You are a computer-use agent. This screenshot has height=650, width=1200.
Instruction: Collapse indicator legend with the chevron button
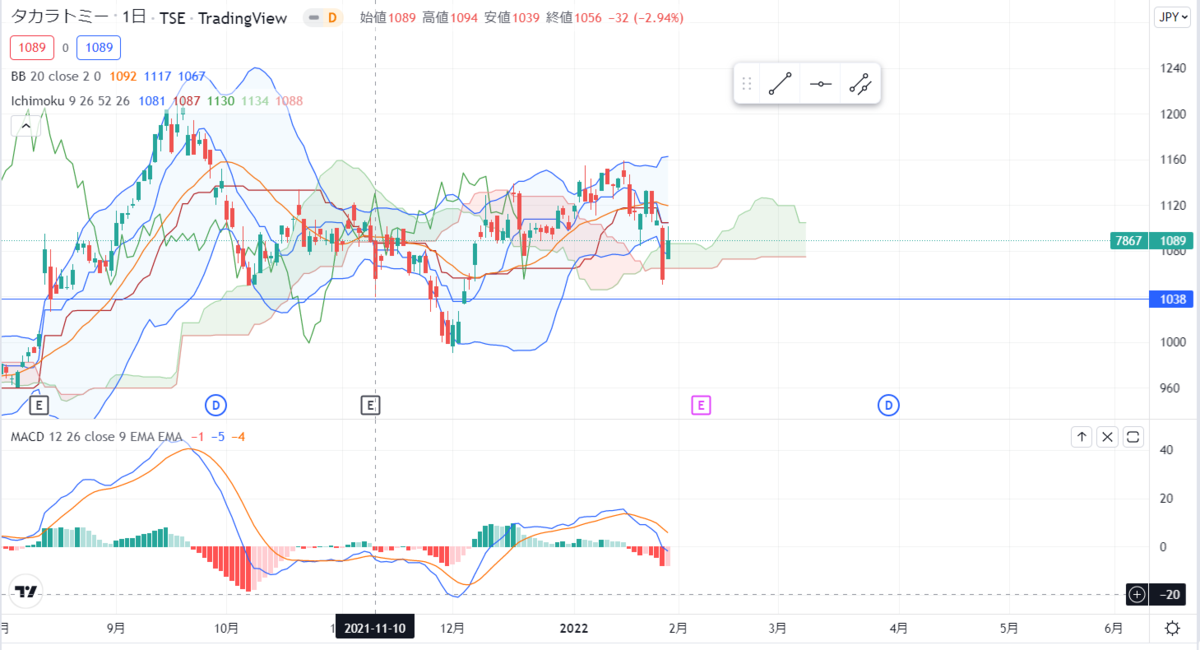[x=24, y=126]
